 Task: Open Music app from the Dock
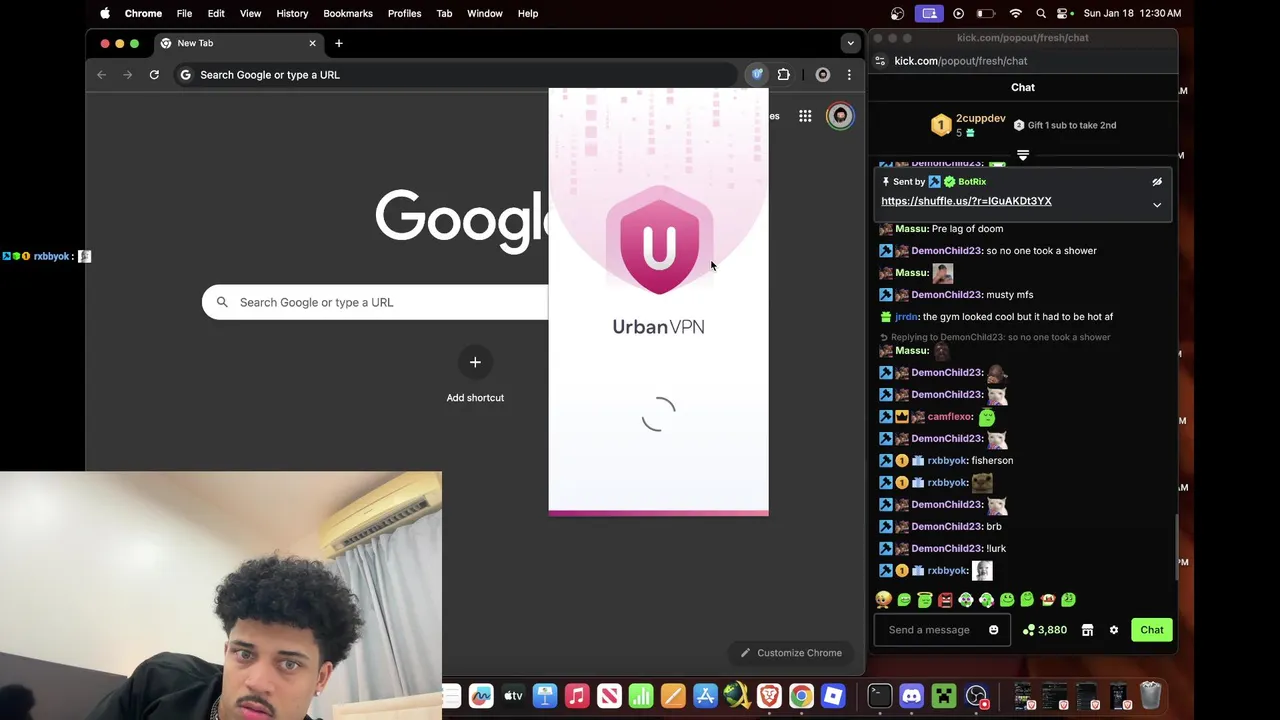577,696
